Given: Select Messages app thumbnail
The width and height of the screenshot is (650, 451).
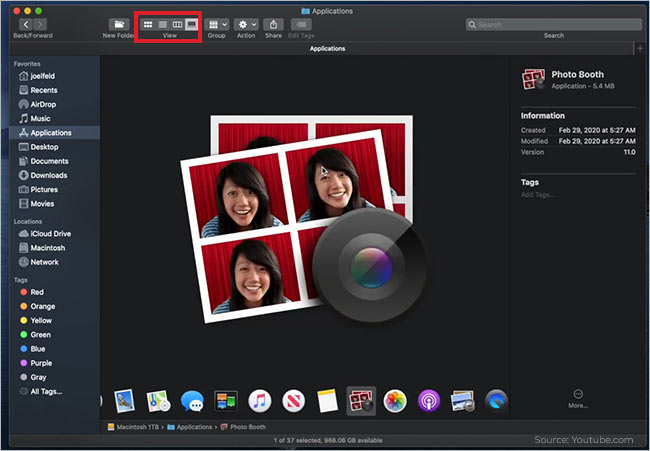Looking at the screenshot, I should pos(192,401).
